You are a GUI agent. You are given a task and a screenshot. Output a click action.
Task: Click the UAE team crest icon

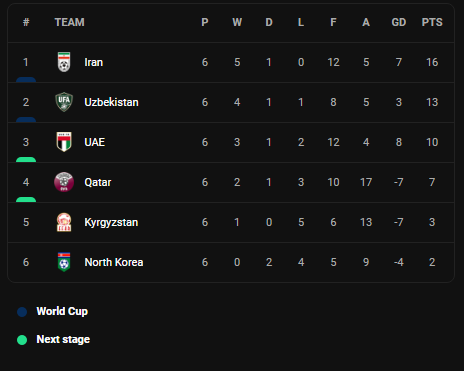click(64, 142)
